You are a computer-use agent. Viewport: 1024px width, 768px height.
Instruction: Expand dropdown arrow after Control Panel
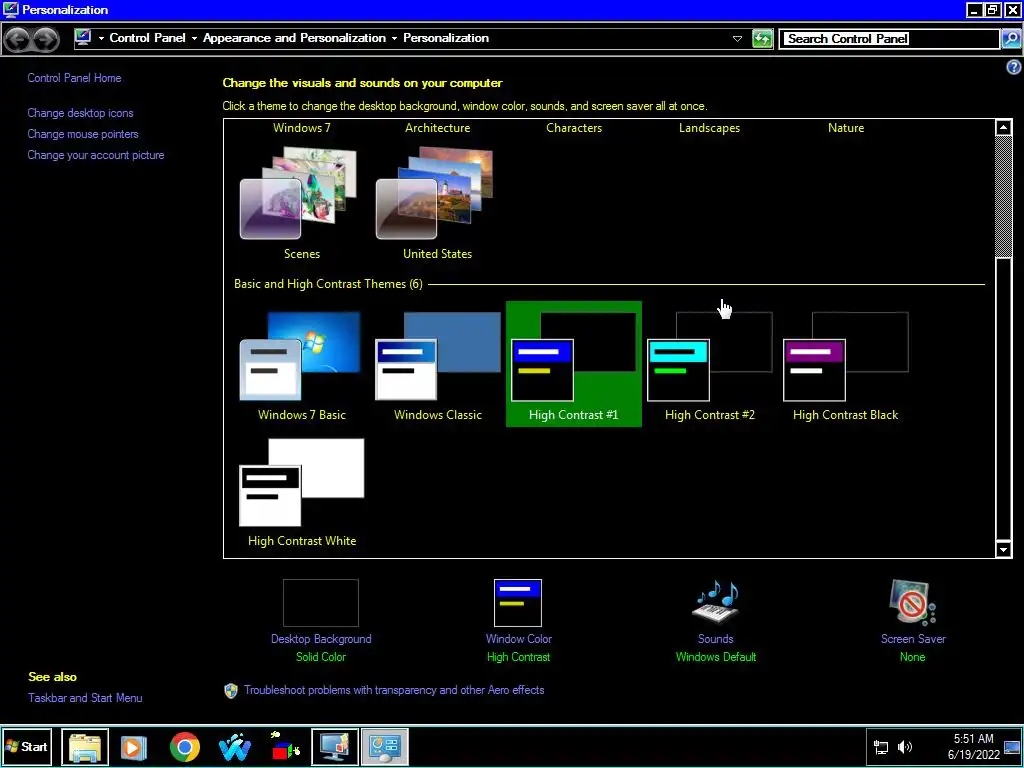tap(194, 39)
